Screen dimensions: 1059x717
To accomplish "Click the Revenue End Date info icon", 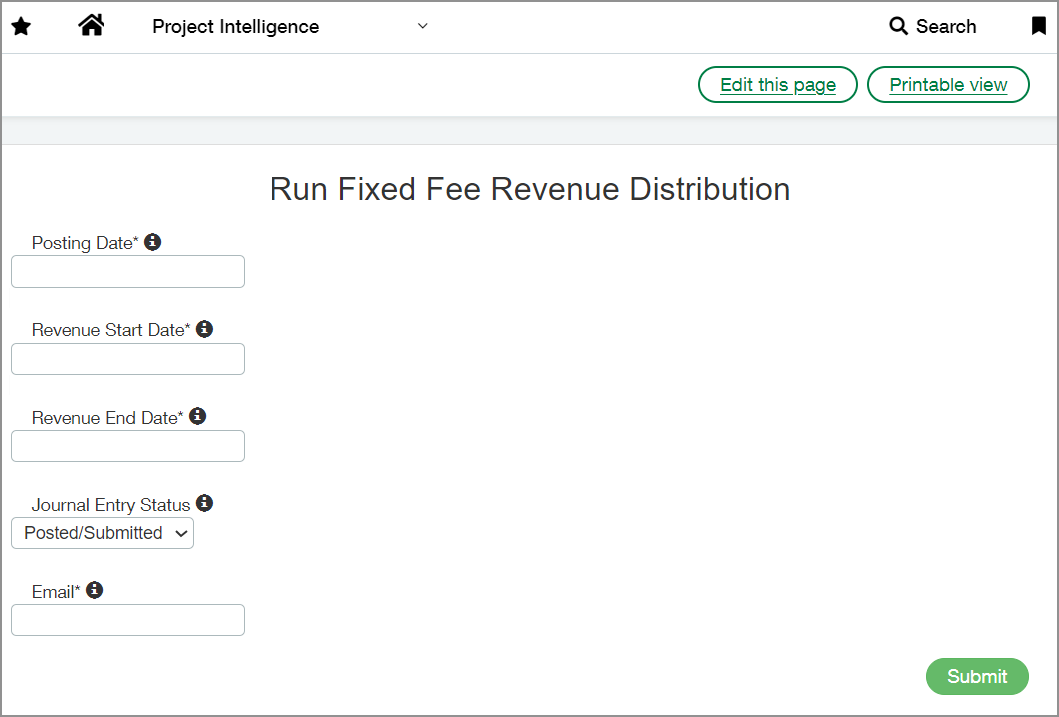I will coord(197,415).
